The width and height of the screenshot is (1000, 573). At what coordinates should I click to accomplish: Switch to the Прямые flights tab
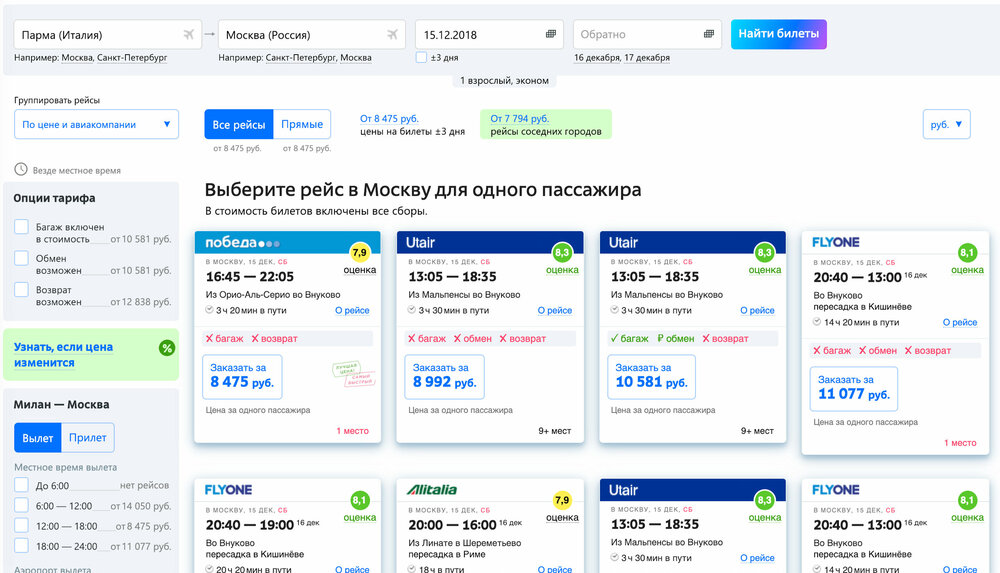click(x=302, y=124)
